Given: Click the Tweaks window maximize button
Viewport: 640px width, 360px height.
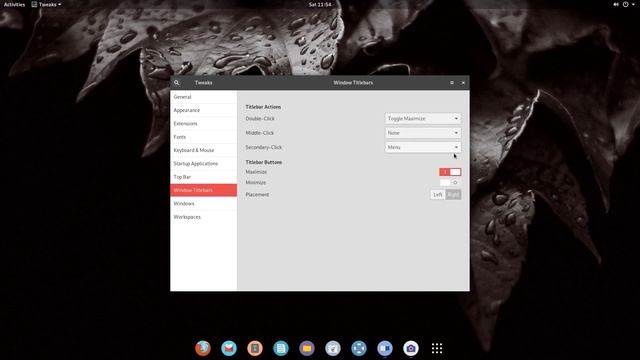Looking at the screenshot, I should (x=452, y=82).
